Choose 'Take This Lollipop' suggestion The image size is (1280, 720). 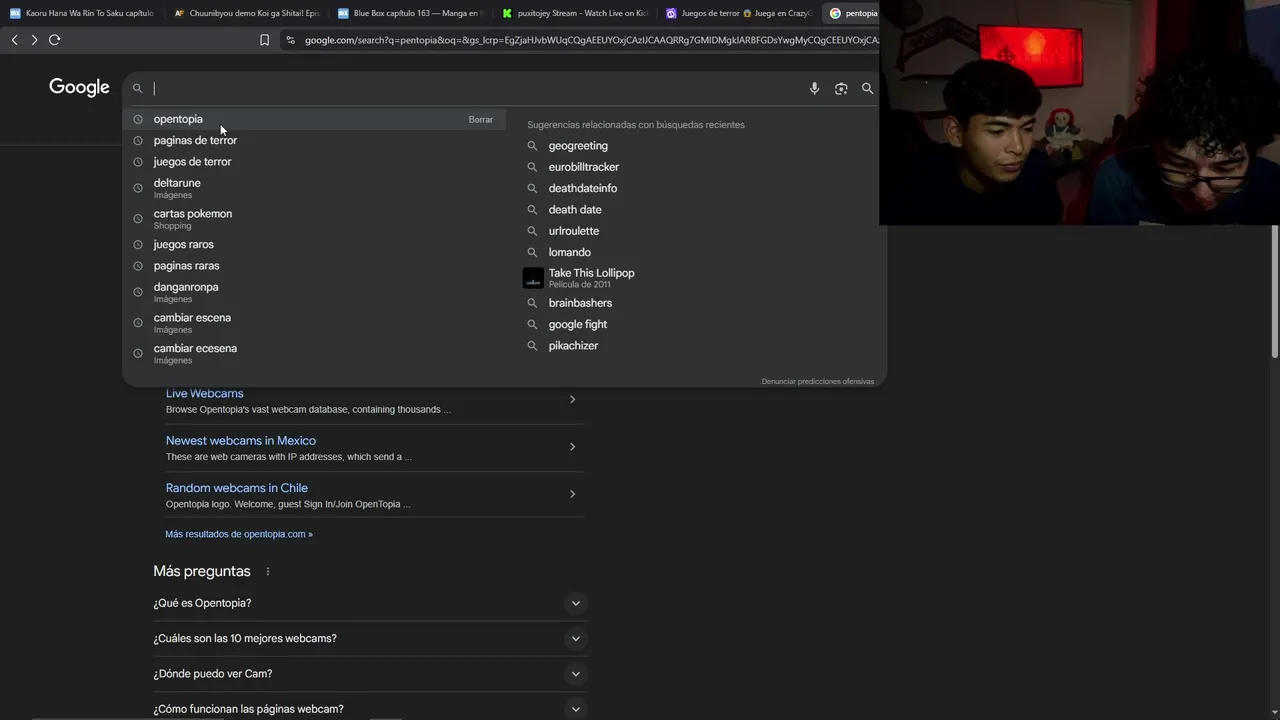[x=591, y=278]
